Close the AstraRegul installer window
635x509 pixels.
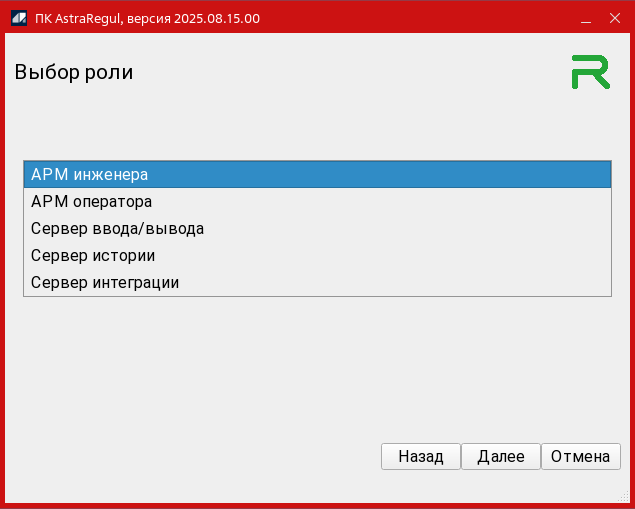tap(614, 18)
